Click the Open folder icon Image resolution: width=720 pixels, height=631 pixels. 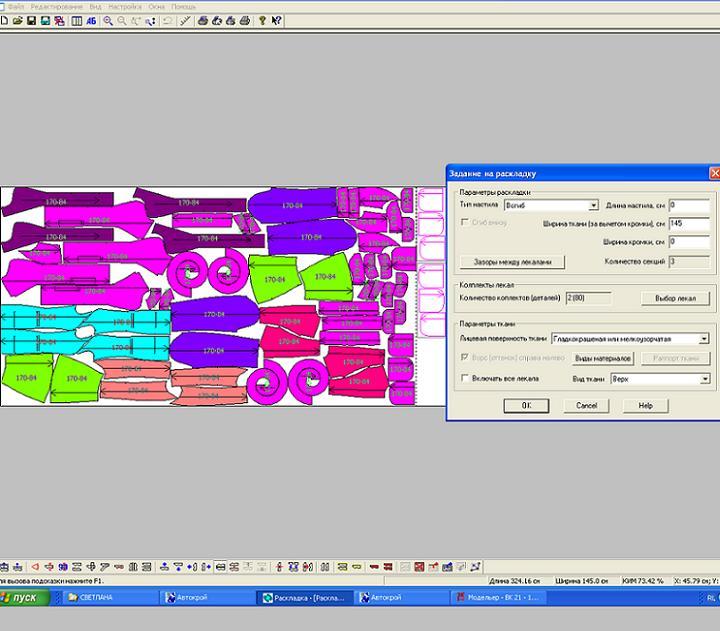(17, 20)
